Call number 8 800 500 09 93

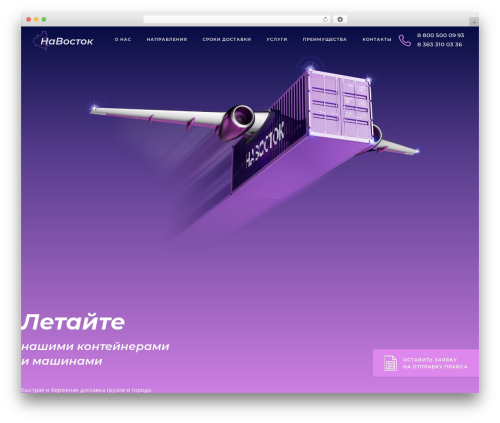point(440,35)
